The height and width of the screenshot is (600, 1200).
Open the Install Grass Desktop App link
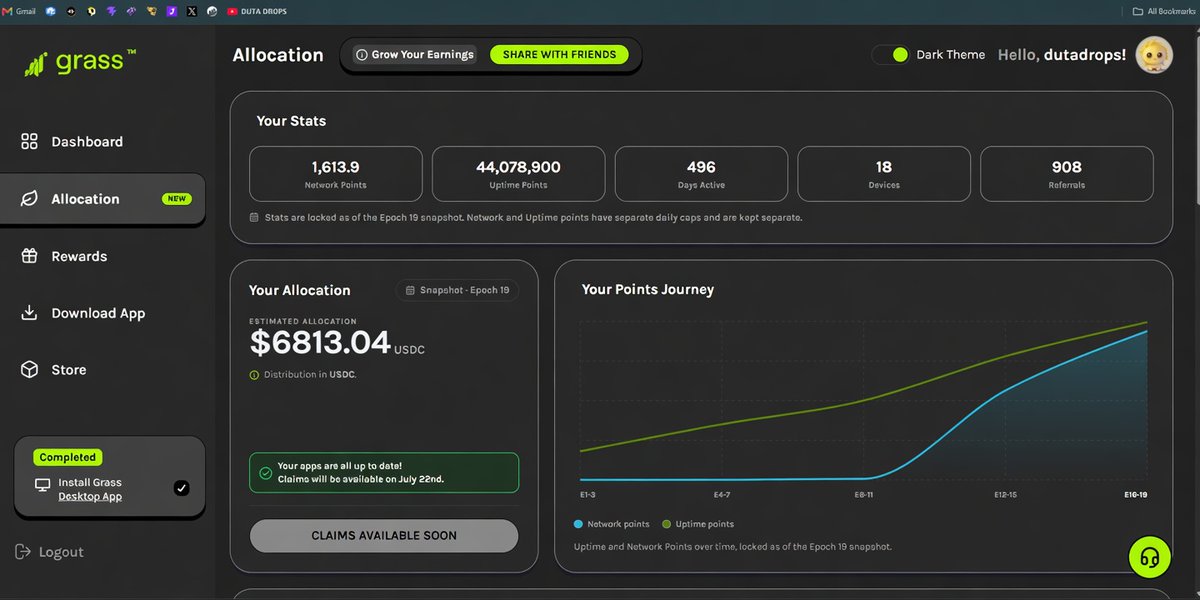pos(90,489)
